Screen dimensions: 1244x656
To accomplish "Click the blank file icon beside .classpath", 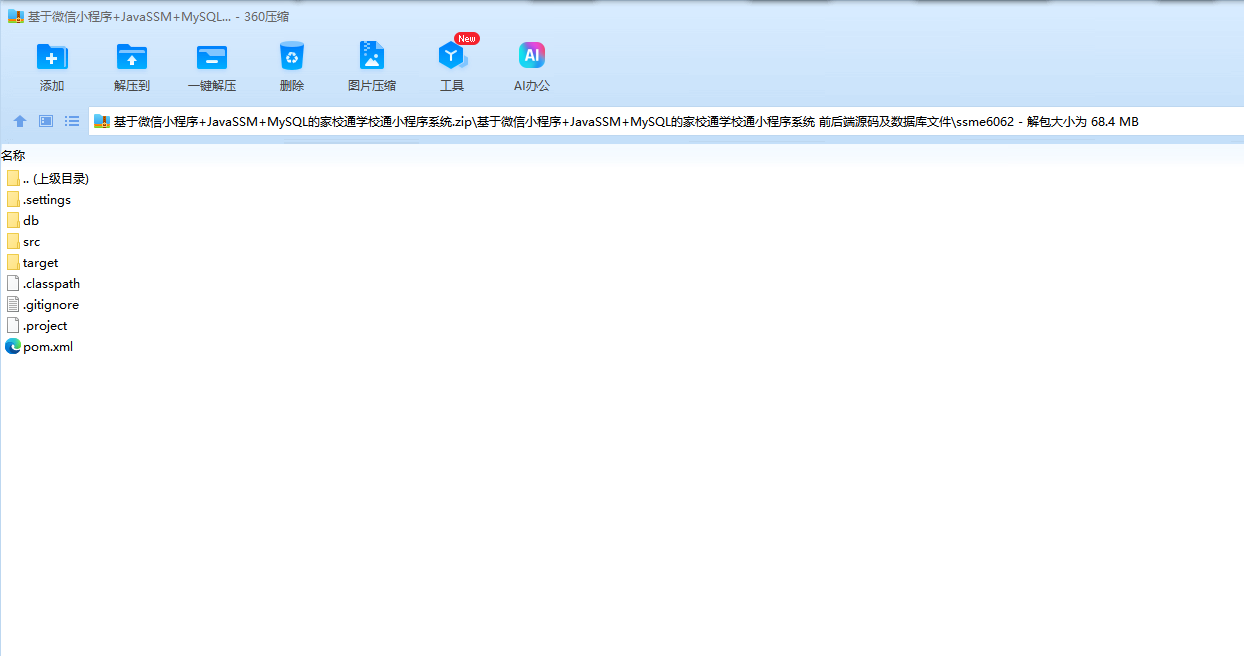I will tap(13, 283).
